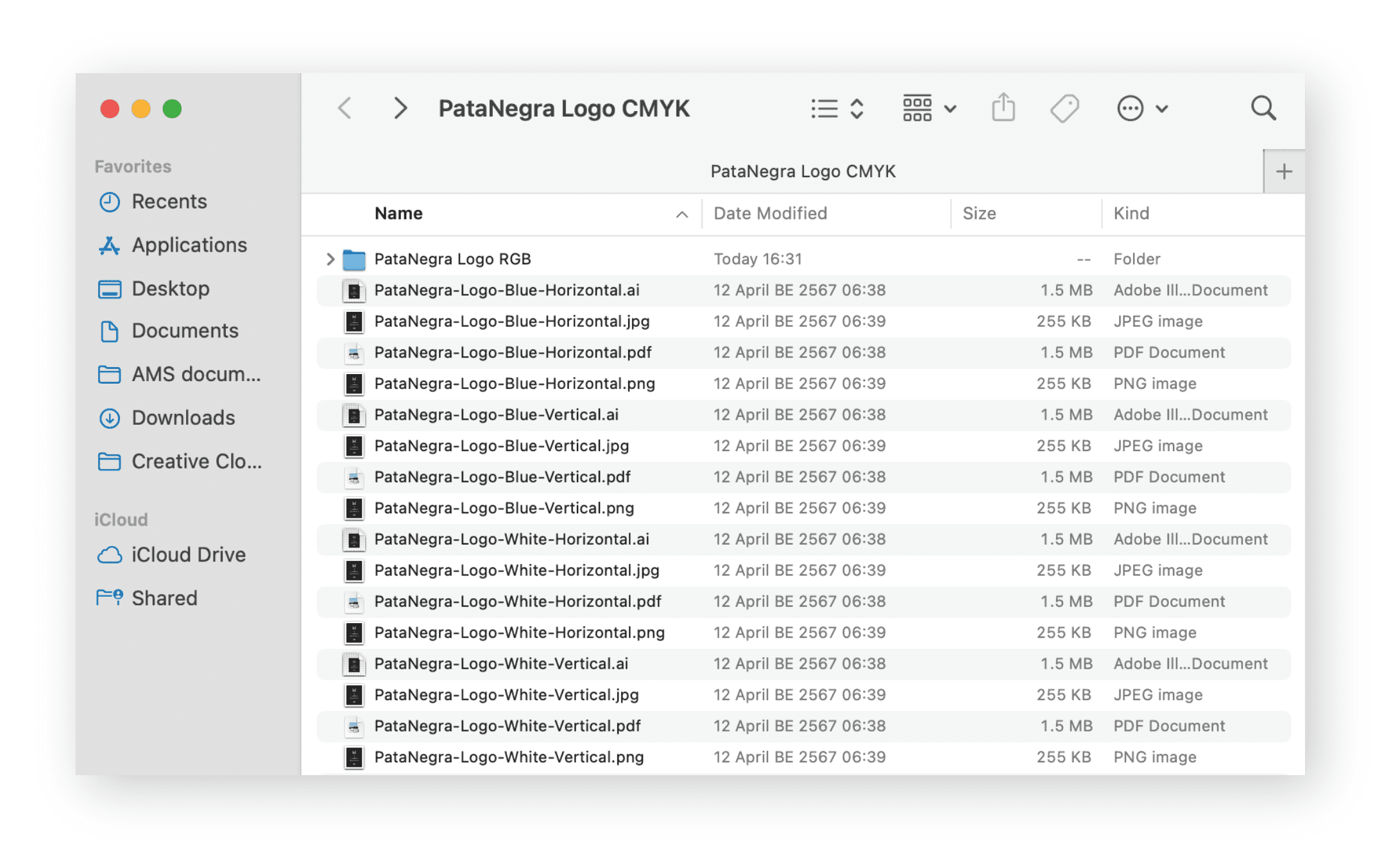Open the Group-by grid dropdown
Image resolution: width=1400 pixels, height=847 pixels.
pyautogui.click(x=929, y=108)
